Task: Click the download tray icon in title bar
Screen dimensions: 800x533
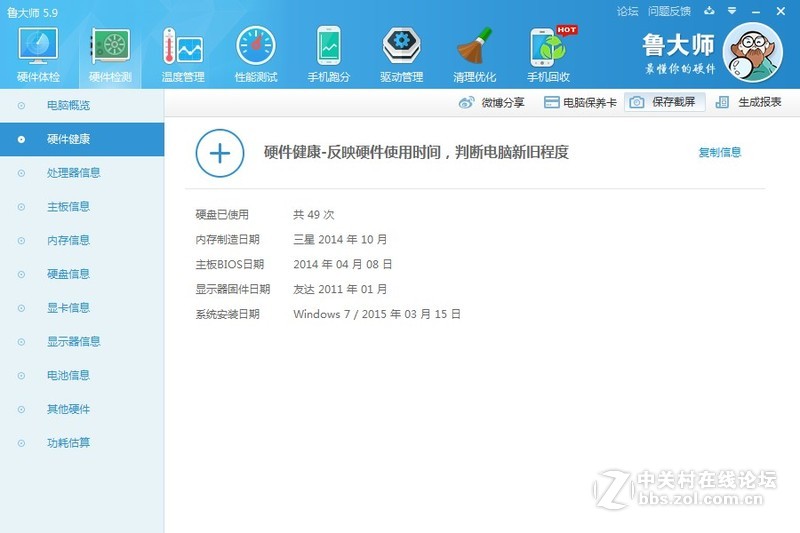Action: click(x=709, y=11)
